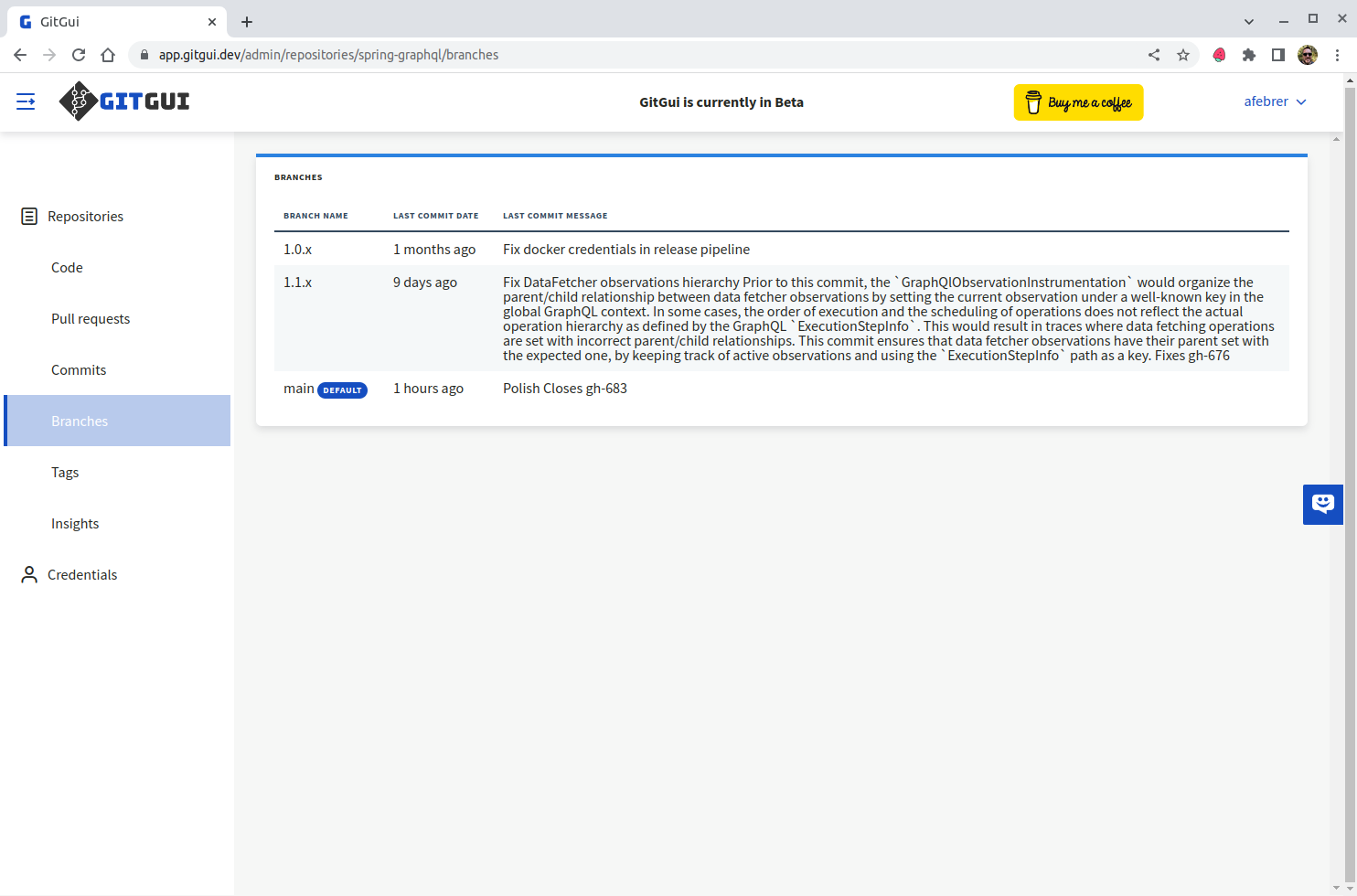The height and width of the screenshot is (896, 1357).
Task: Open the Tags section
Action: pyautogui.click(x=65, y=473)
